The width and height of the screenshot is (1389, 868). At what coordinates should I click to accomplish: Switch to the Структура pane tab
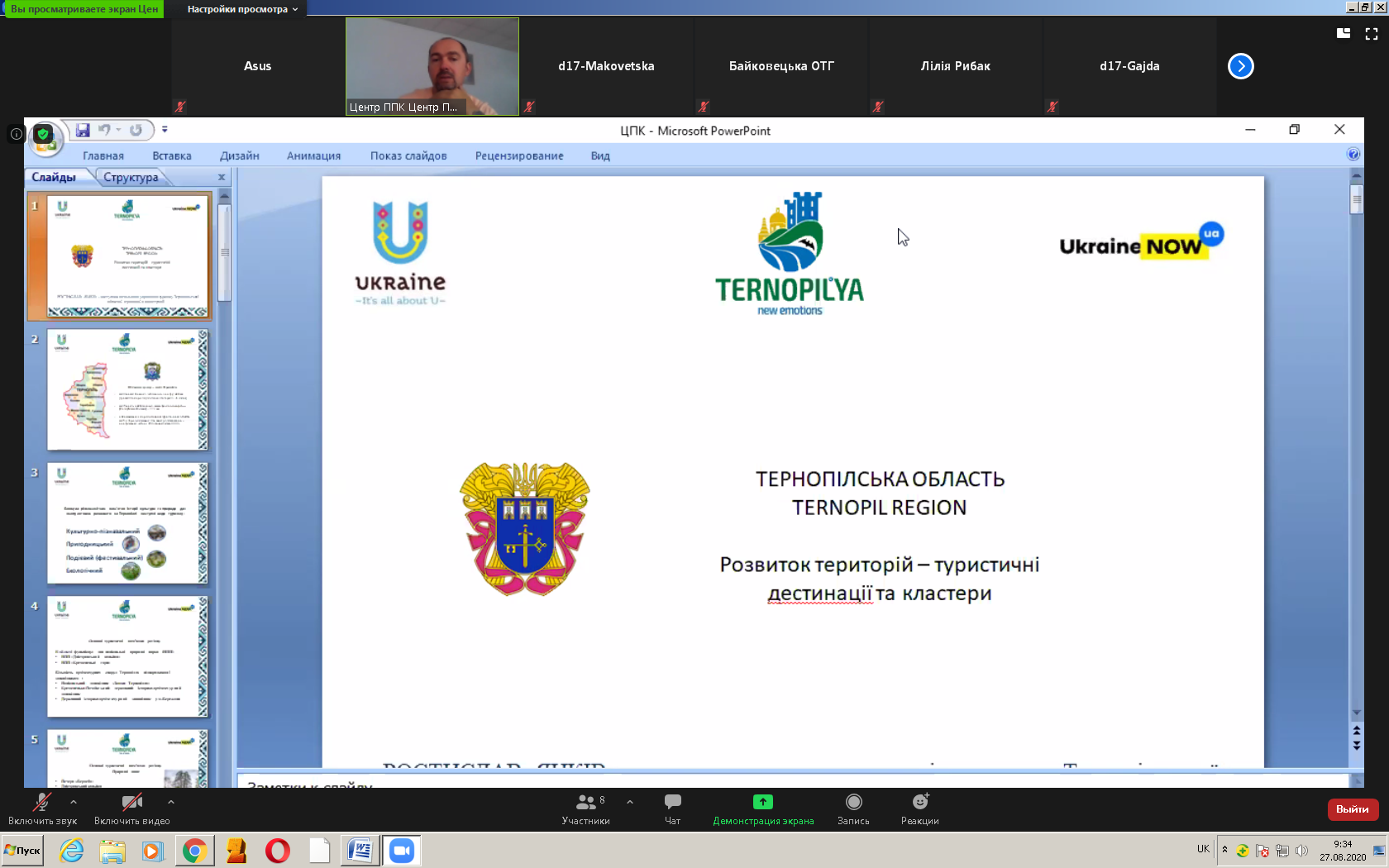(x=131, y=177)
